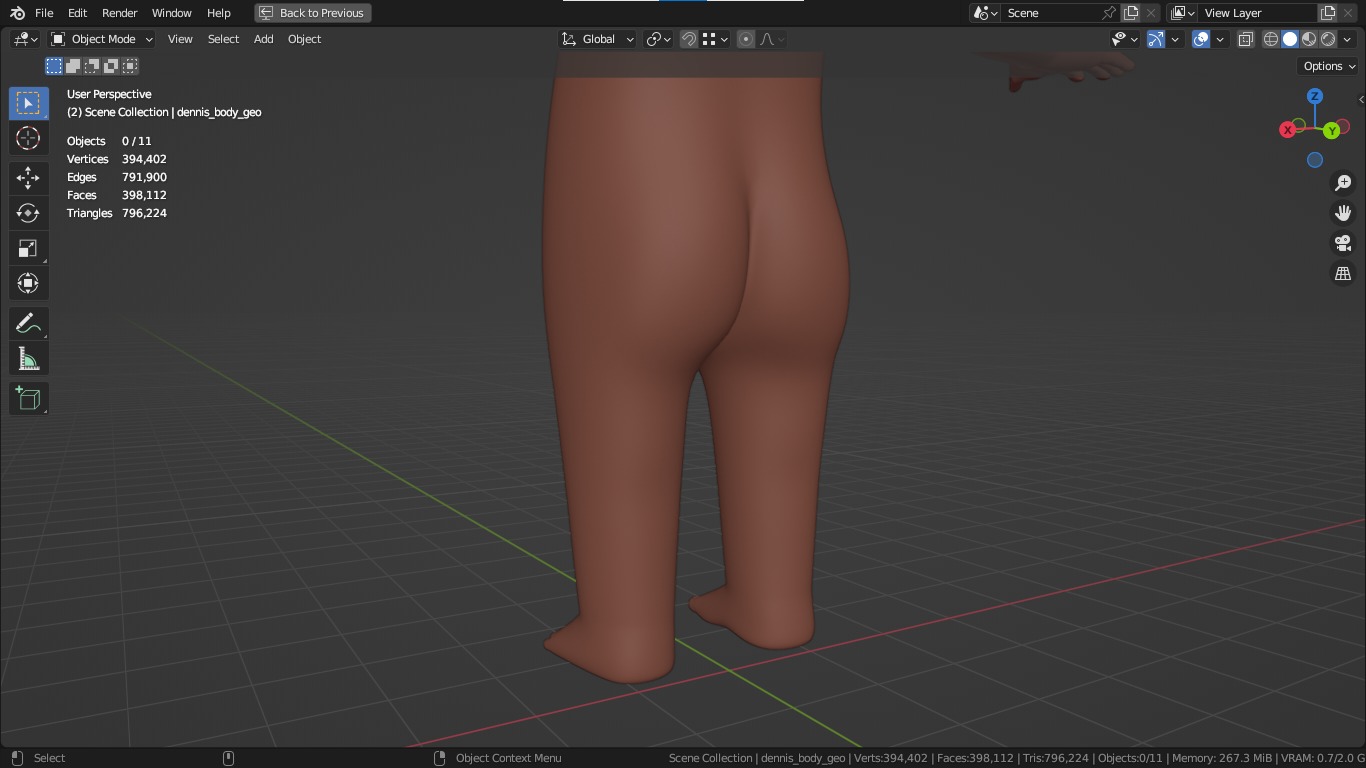Switch to Material Preview shading
The height and width of the screenshot is (768, 1366).
tap(1309, 39)
